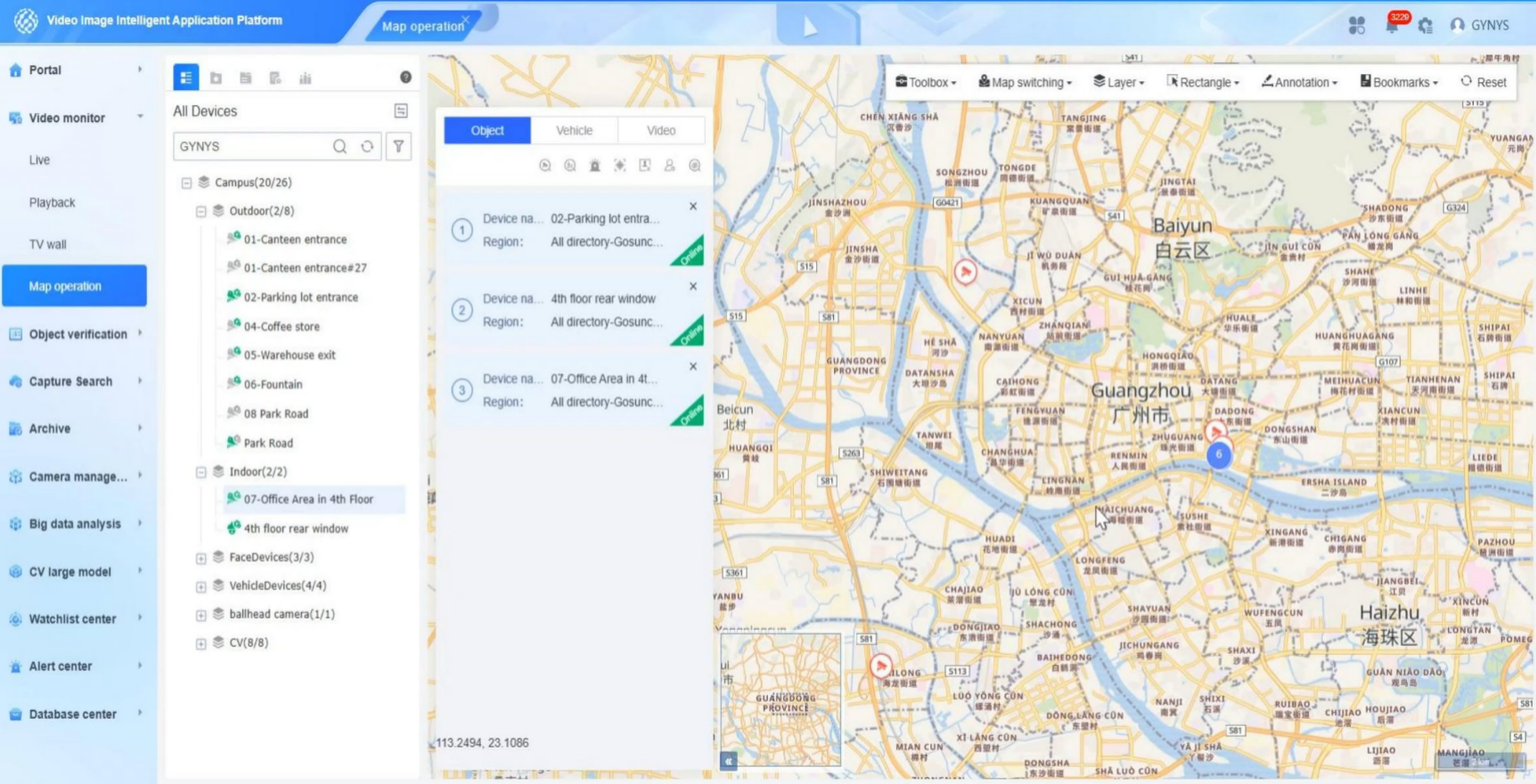Click the search magnifier in device search box
Viewport: 1536px width, 784px height.
(339, 146)
